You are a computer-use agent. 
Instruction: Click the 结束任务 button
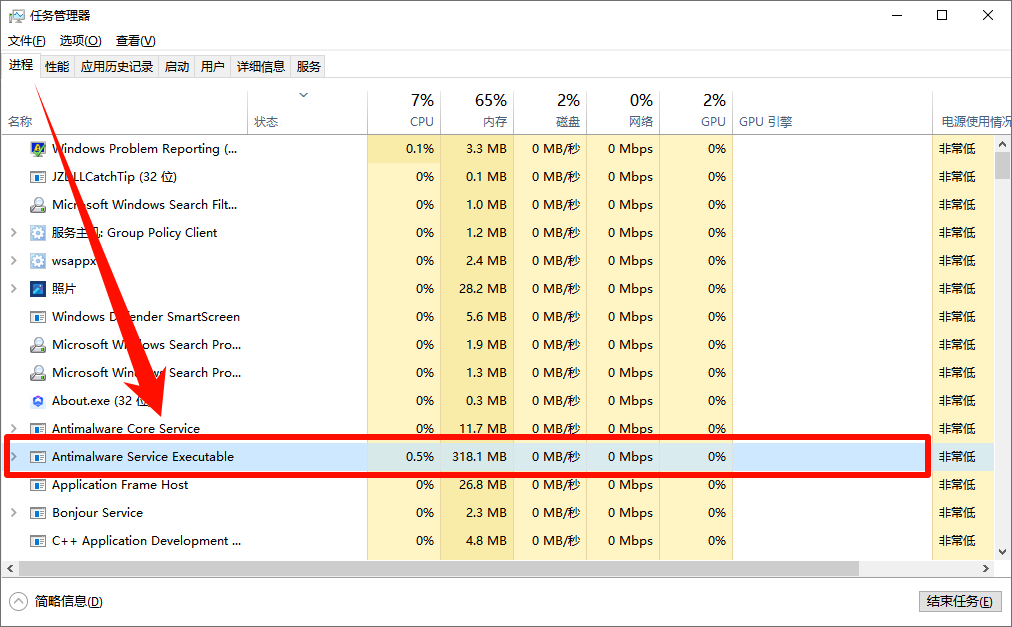tap(960, 601)
